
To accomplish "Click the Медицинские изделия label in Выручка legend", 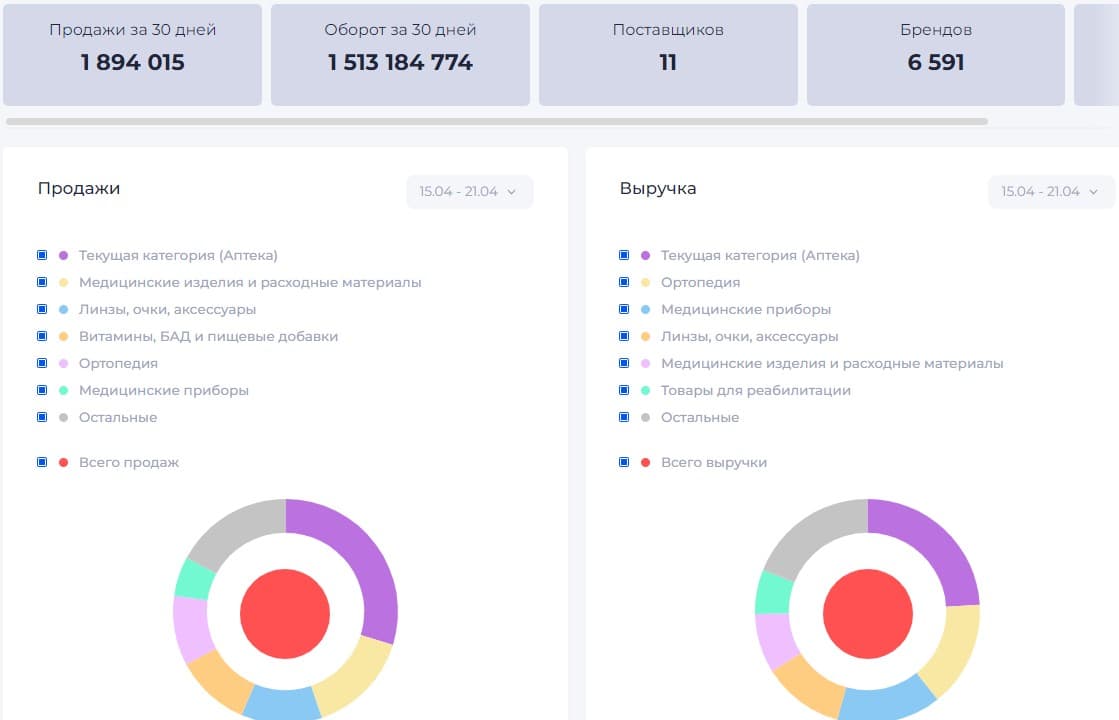I will click(832, 364).
